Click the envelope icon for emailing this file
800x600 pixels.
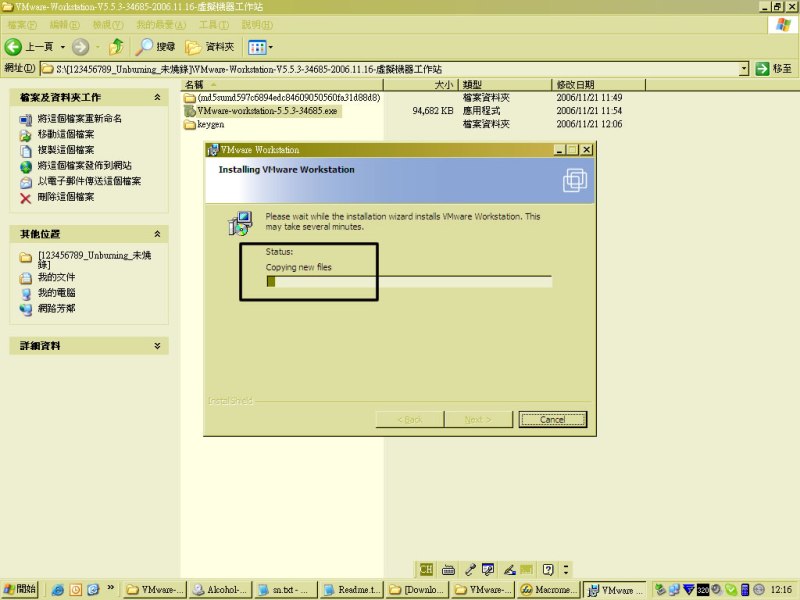coord(26,182)
